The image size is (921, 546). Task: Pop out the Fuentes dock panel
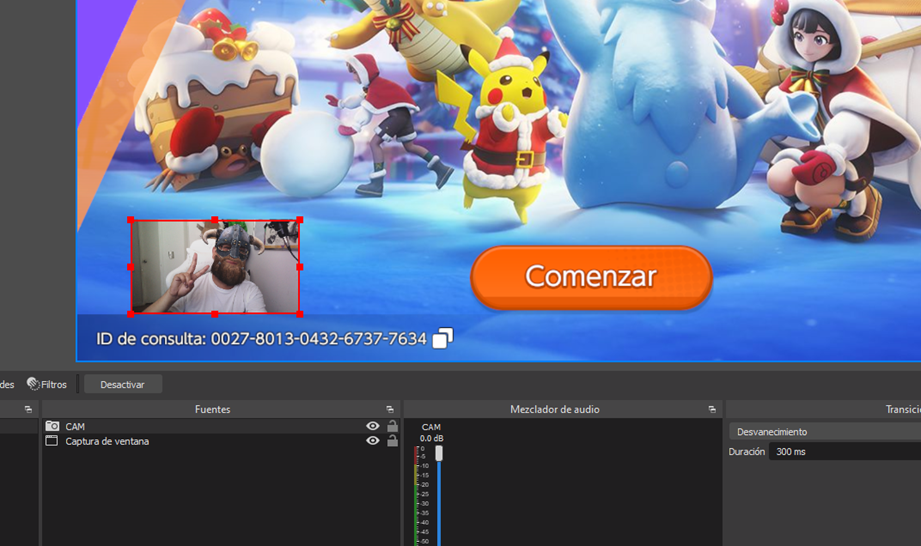390,409
